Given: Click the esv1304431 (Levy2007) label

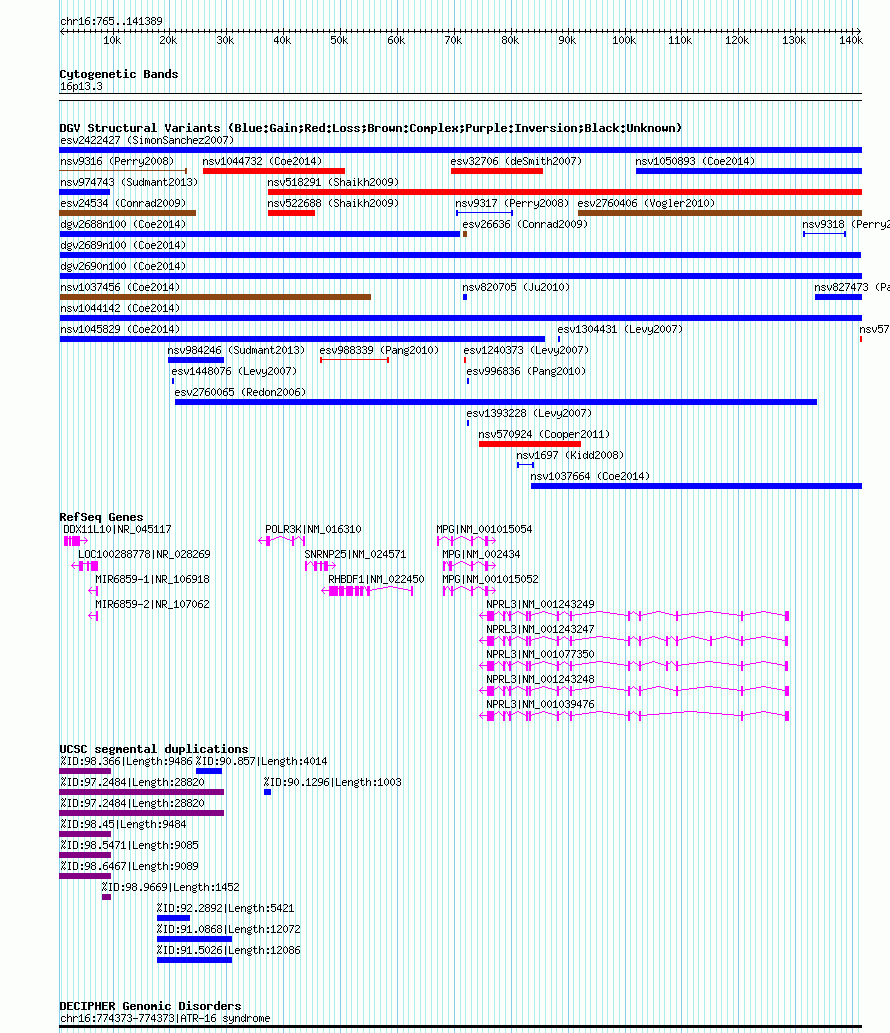Looking at the screenshot, I should pos(620,330).
